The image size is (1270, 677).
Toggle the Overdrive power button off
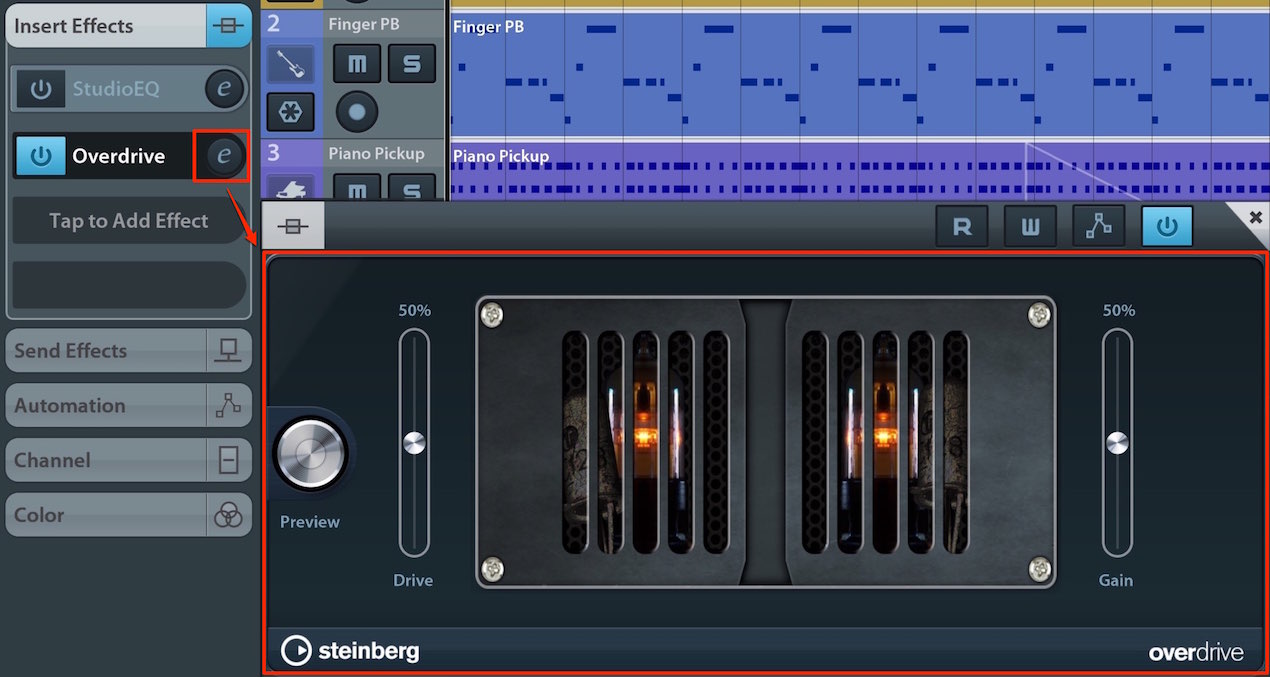[40, 156]
